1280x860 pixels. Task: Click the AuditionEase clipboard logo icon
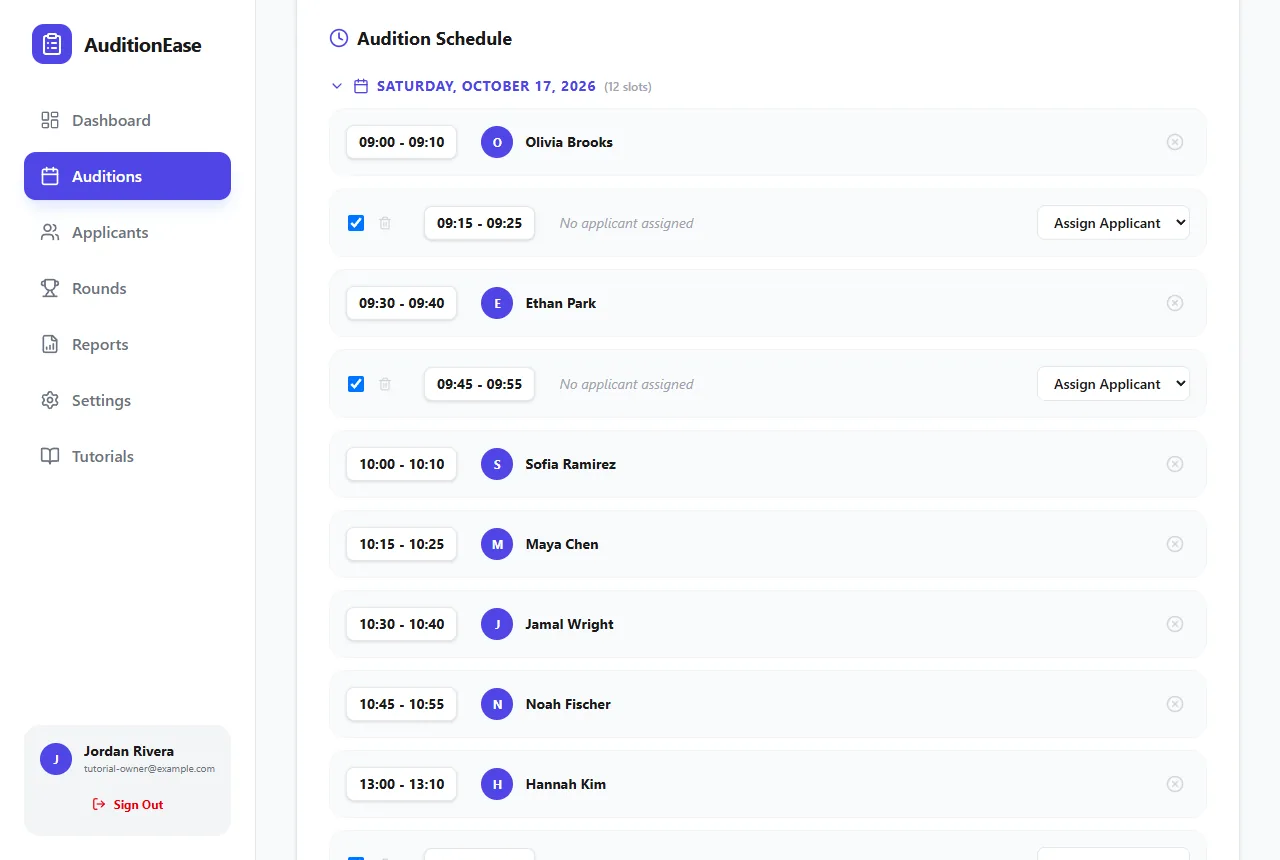point(52,44)
